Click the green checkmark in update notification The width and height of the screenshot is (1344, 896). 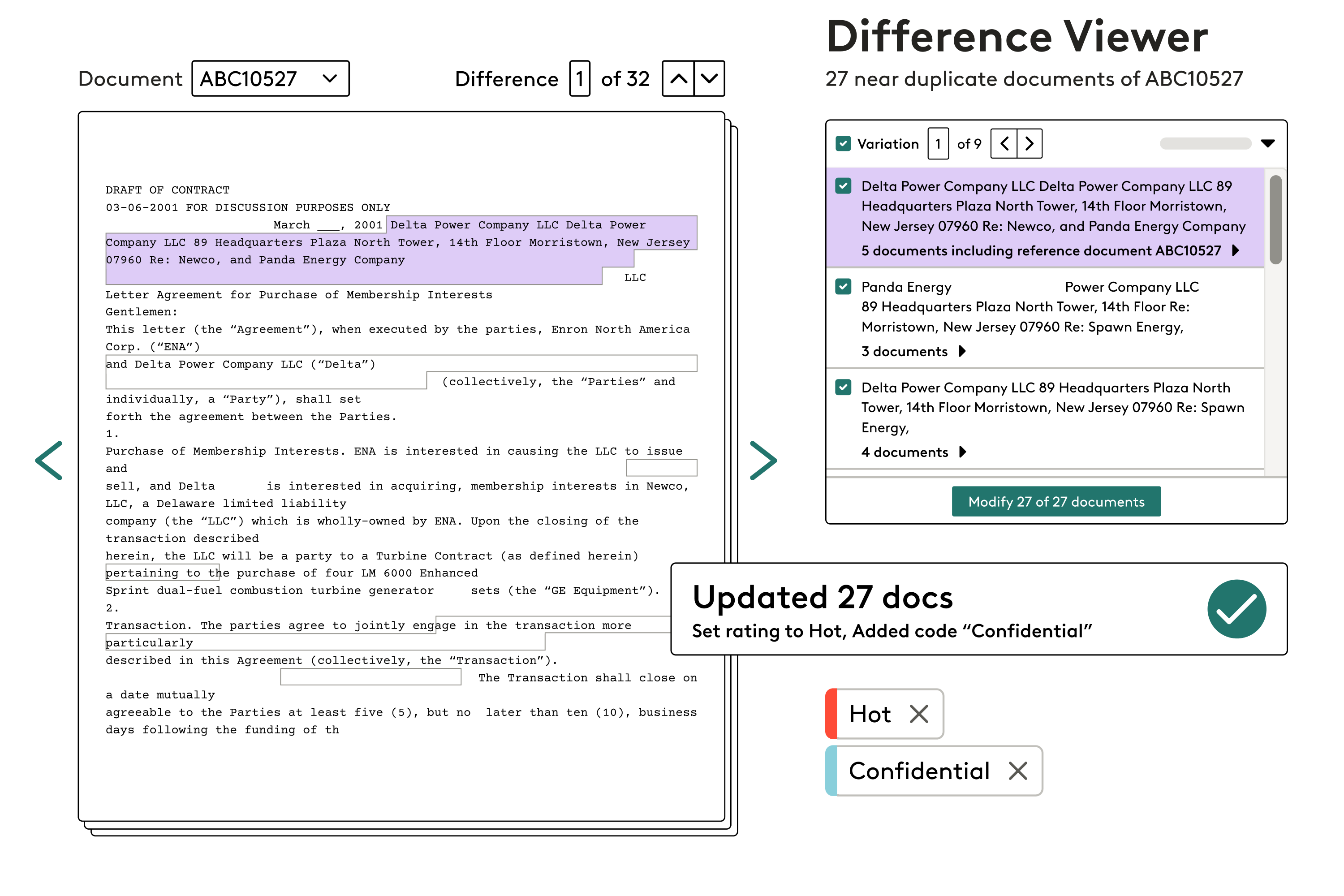point(1236,609)
